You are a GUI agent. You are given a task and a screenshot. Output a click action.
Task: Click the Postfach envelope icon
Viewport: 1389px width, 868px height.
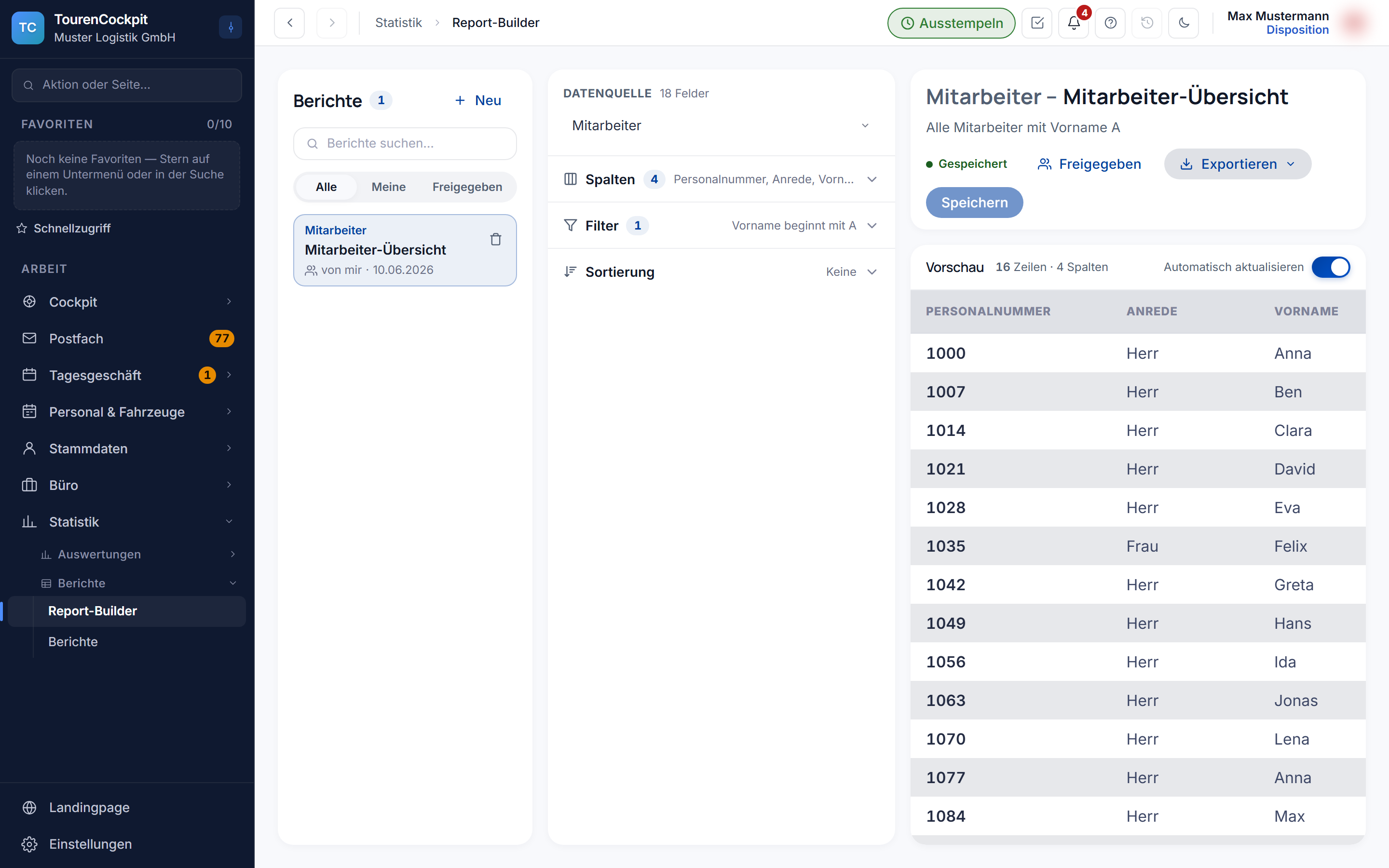point(29,338)
